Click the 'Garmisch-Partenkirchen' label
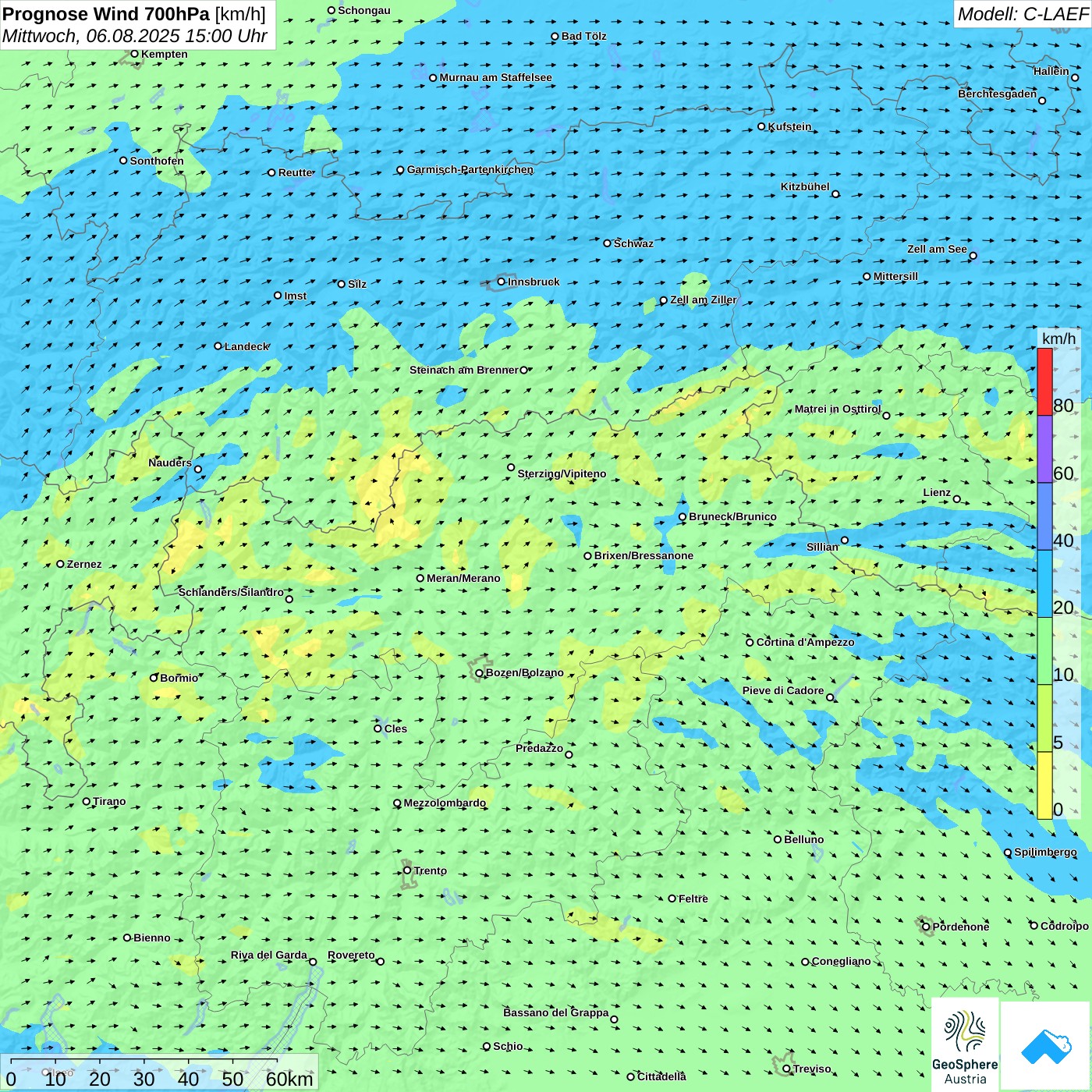 [470, 169]
